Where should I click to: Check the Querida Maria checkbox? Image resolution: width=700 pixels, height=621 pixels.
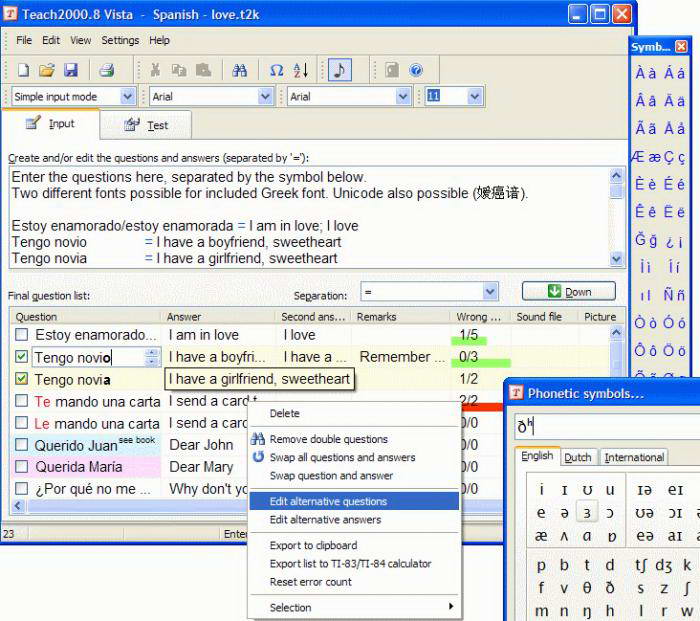21,467
